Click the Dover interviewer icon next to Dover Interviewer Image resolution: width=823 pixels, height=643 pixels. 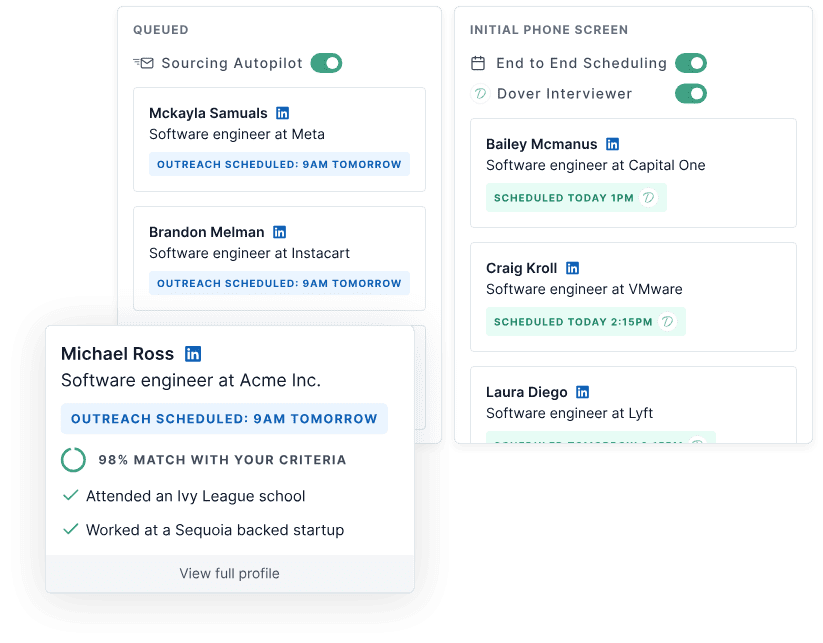481,94
